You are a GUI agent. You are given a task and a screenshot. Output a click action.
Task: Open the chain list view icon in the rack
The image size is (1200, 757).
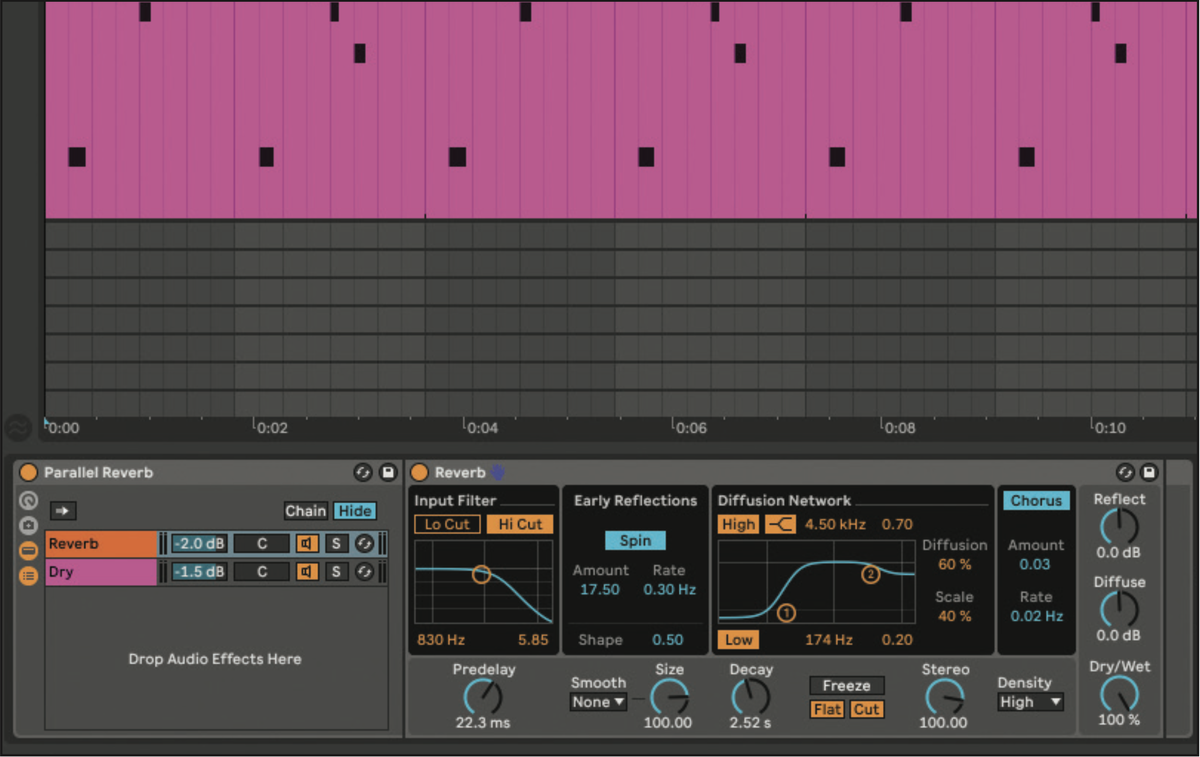point(28,572)
